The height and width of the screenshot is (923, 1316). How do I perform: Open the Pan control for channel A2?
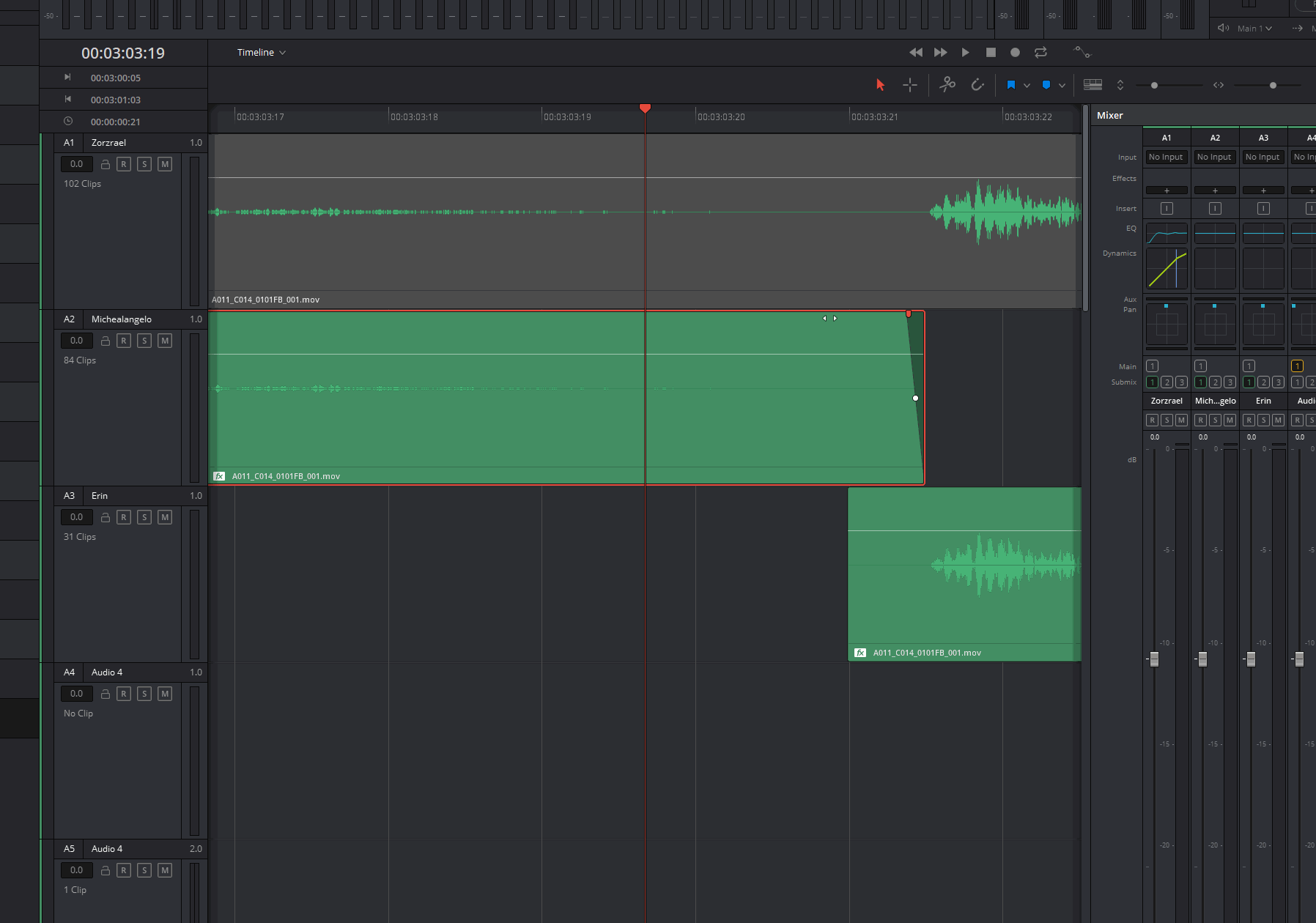coord(1215,323)
